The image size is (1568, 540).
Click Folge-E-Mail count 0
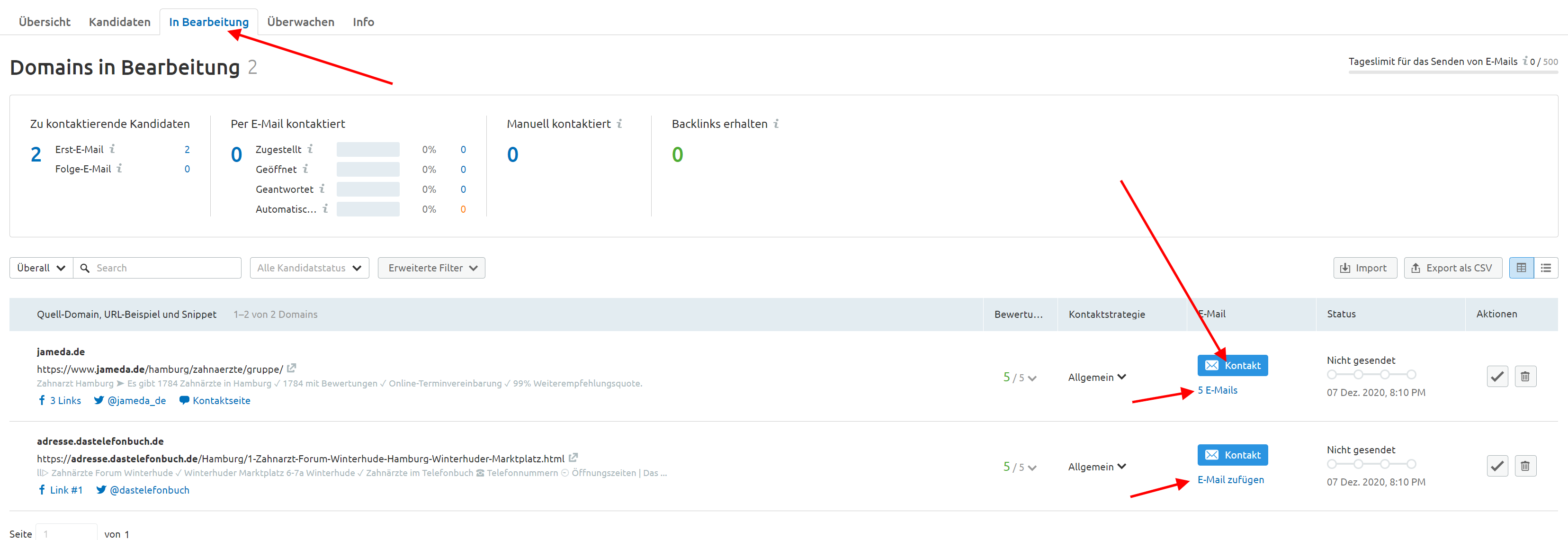pyautogui.click(x=187, y=169)
